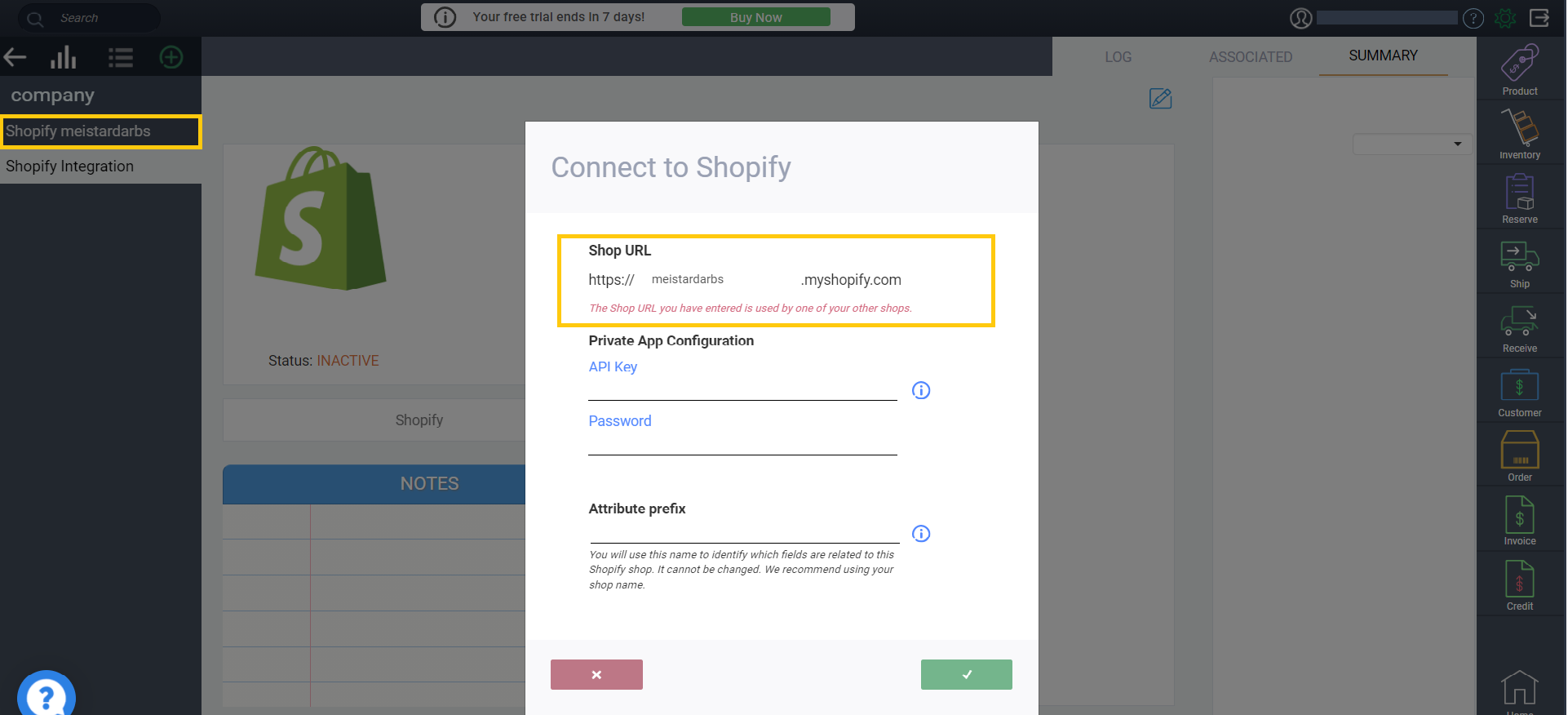Open the list view icon

121,57
